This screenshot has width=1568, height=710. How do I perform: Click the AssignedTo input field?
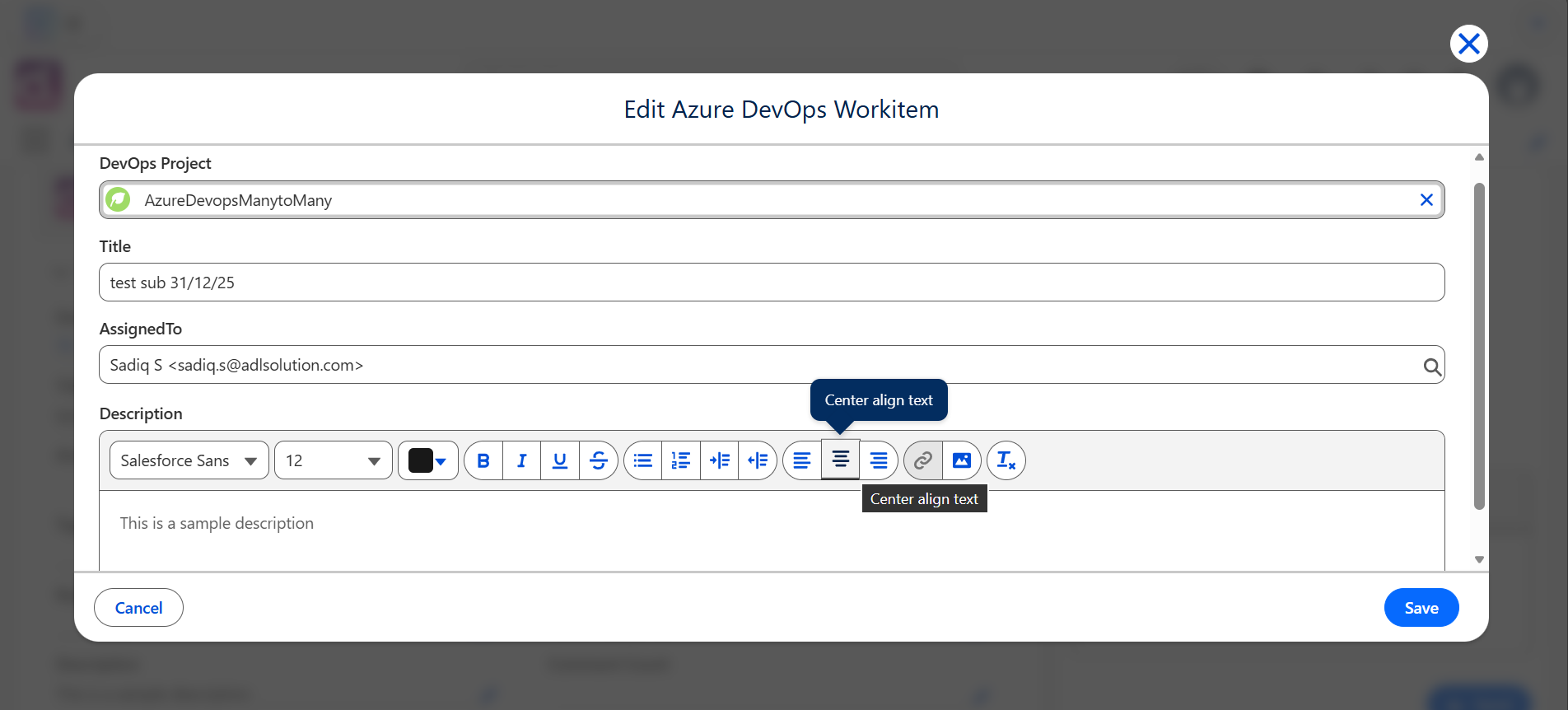coord(772,365)
